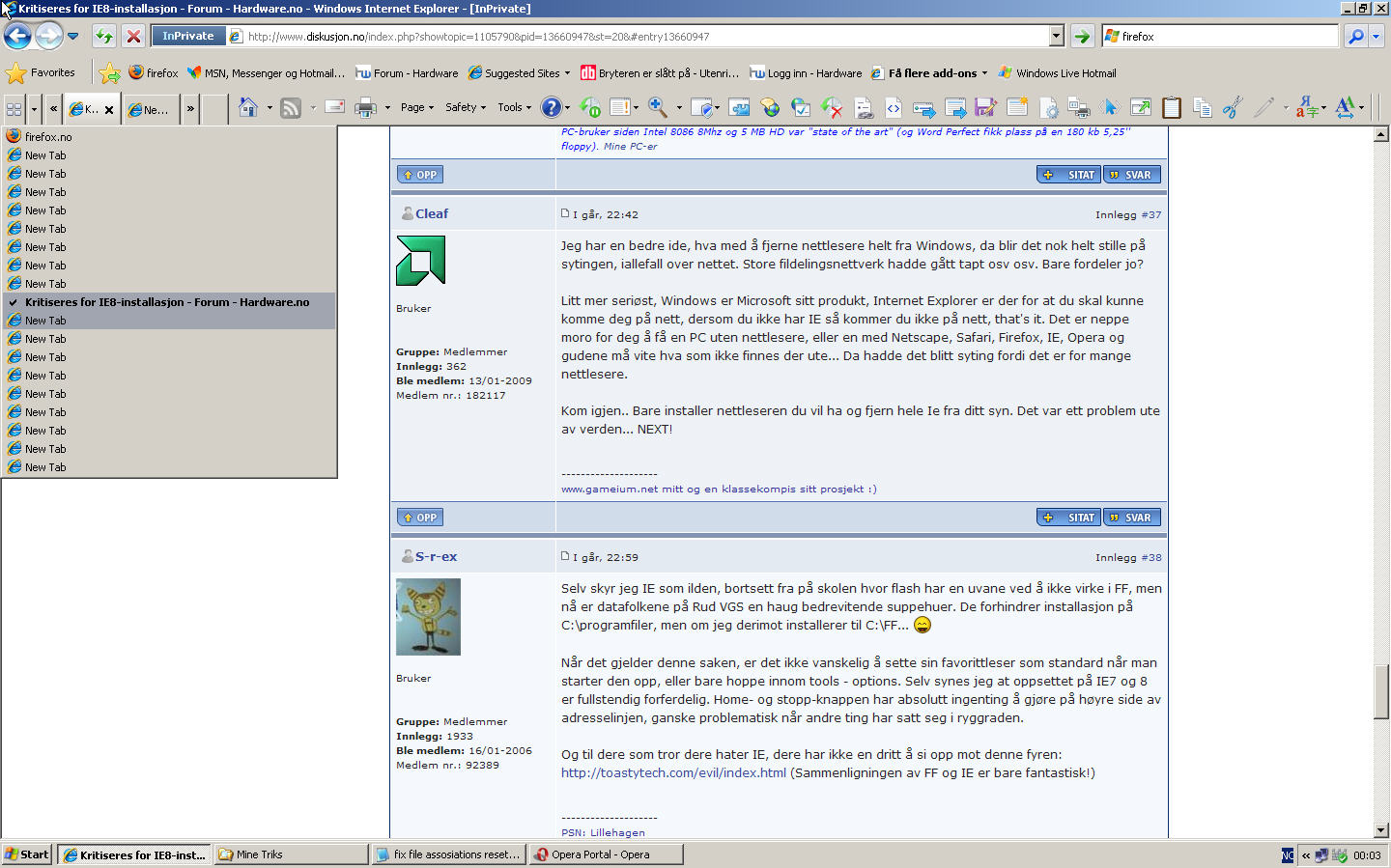Stop loading the page
The image size is (1391, 868).
[x=133, y=37]
